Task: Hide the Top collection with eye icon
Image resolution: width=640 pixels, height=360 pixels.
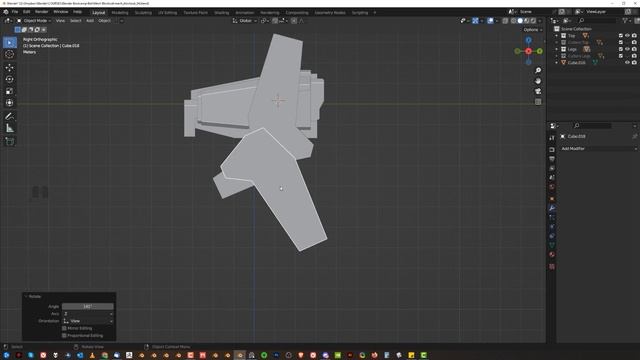Action: tap(627, 36)
